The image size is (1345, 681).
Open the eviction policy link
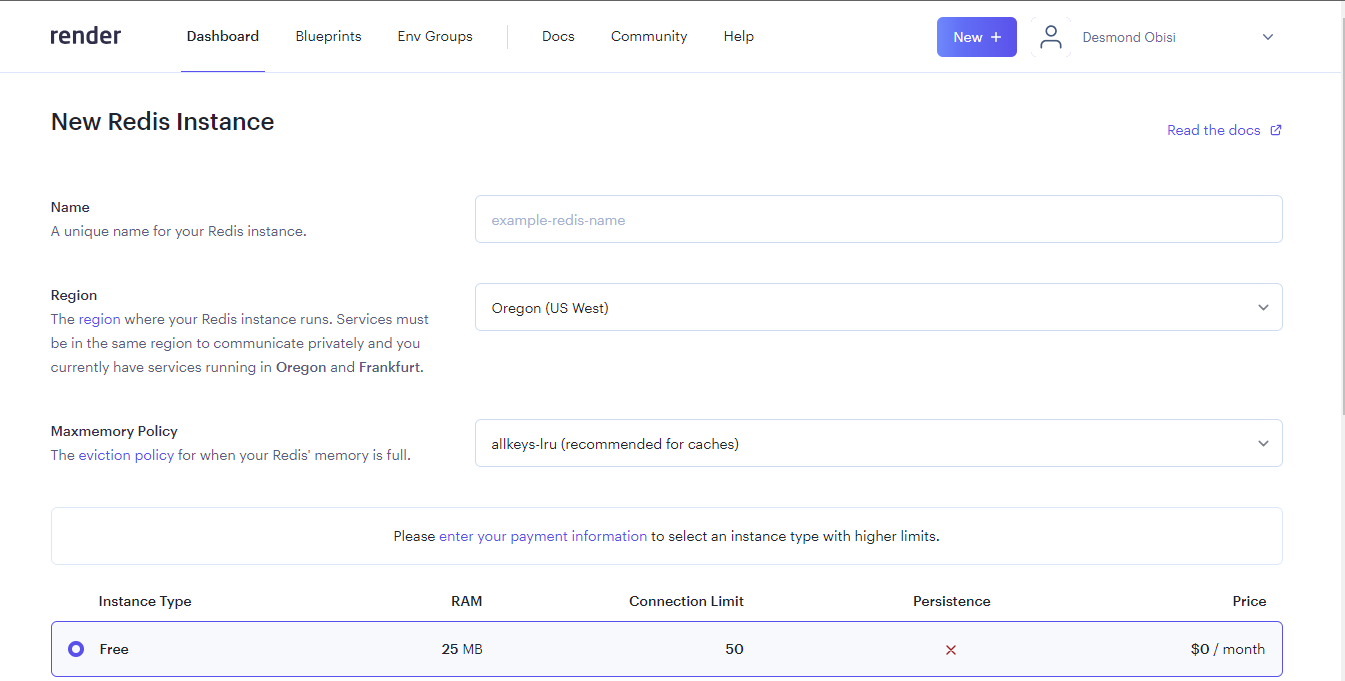pyautogui.click(x=126, y=455)
